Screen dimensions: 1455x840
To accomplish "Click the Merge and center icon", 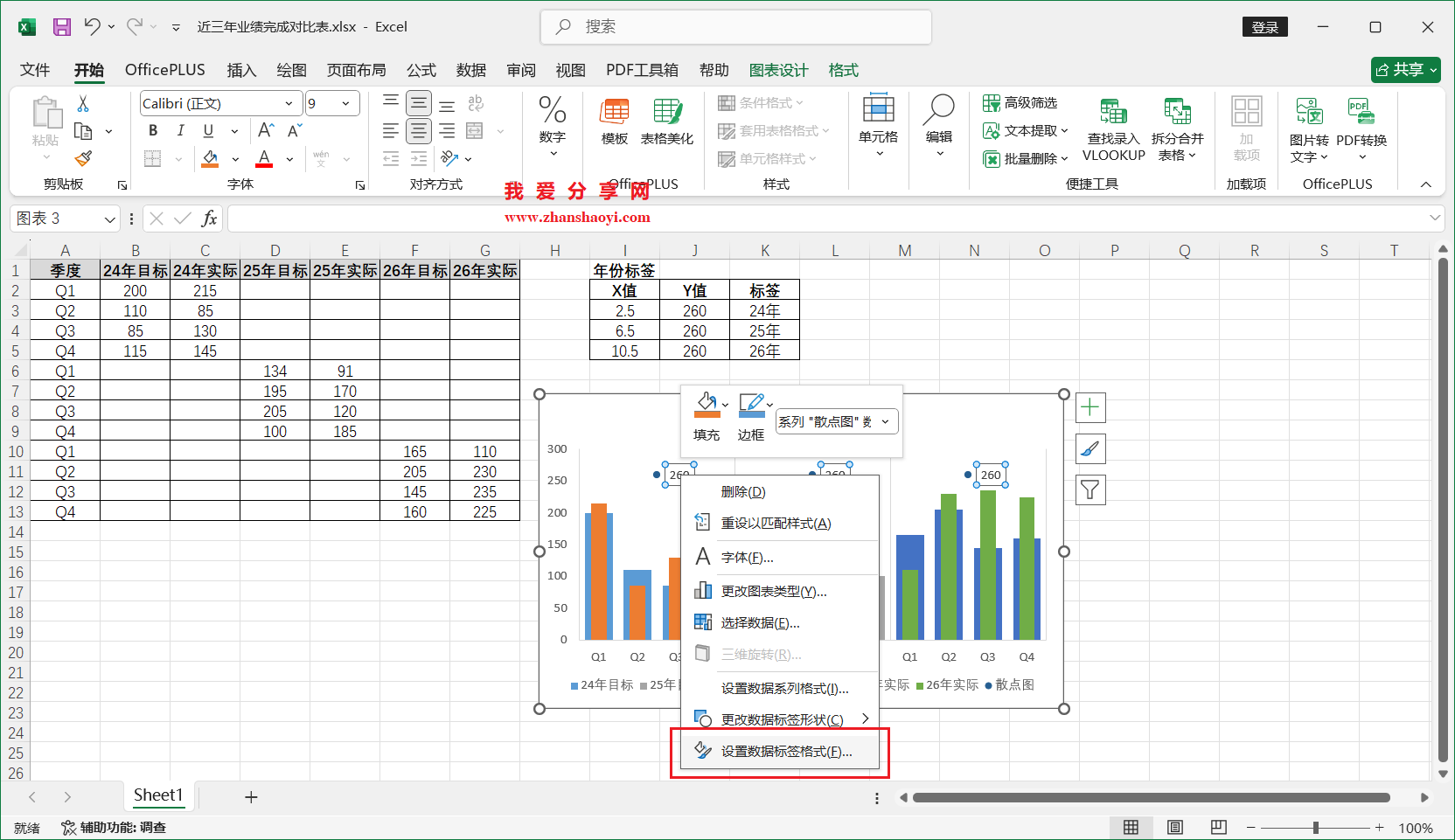I will (475, 131).
